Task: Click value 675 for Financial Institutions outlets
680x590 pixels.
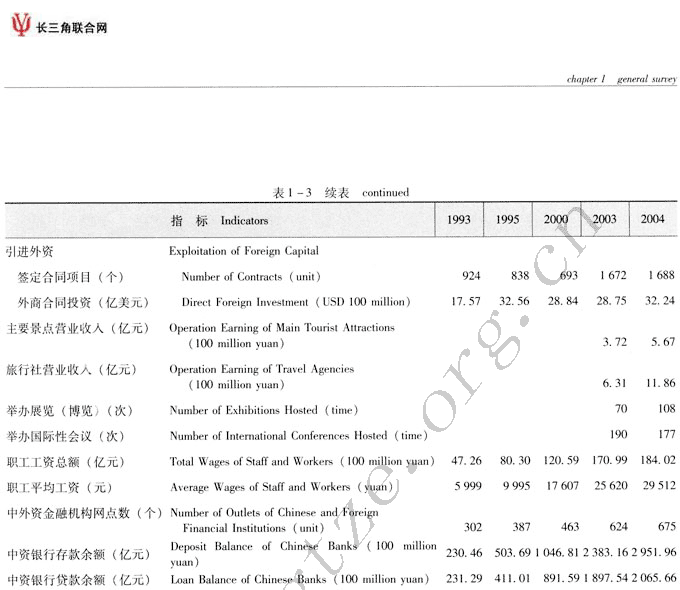Action: 667,527
